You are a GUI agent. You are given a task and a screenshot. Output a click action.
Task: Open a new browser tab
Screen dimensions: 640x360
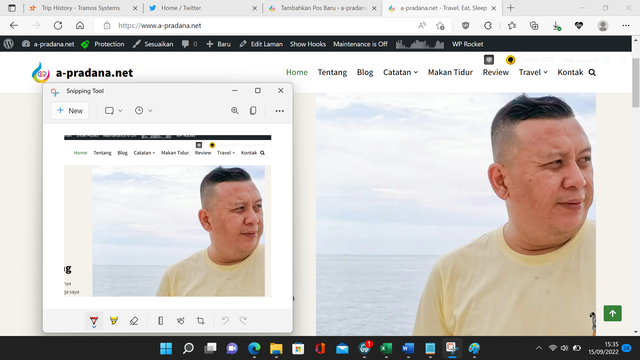511,8
